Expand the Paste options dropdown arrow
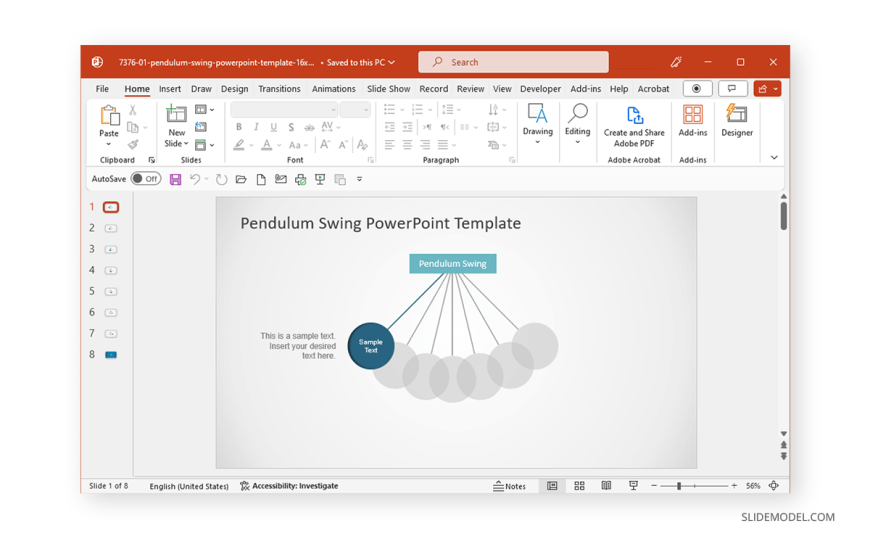The width and height of the screenshot is (870, 539). [x=109, y=144]
